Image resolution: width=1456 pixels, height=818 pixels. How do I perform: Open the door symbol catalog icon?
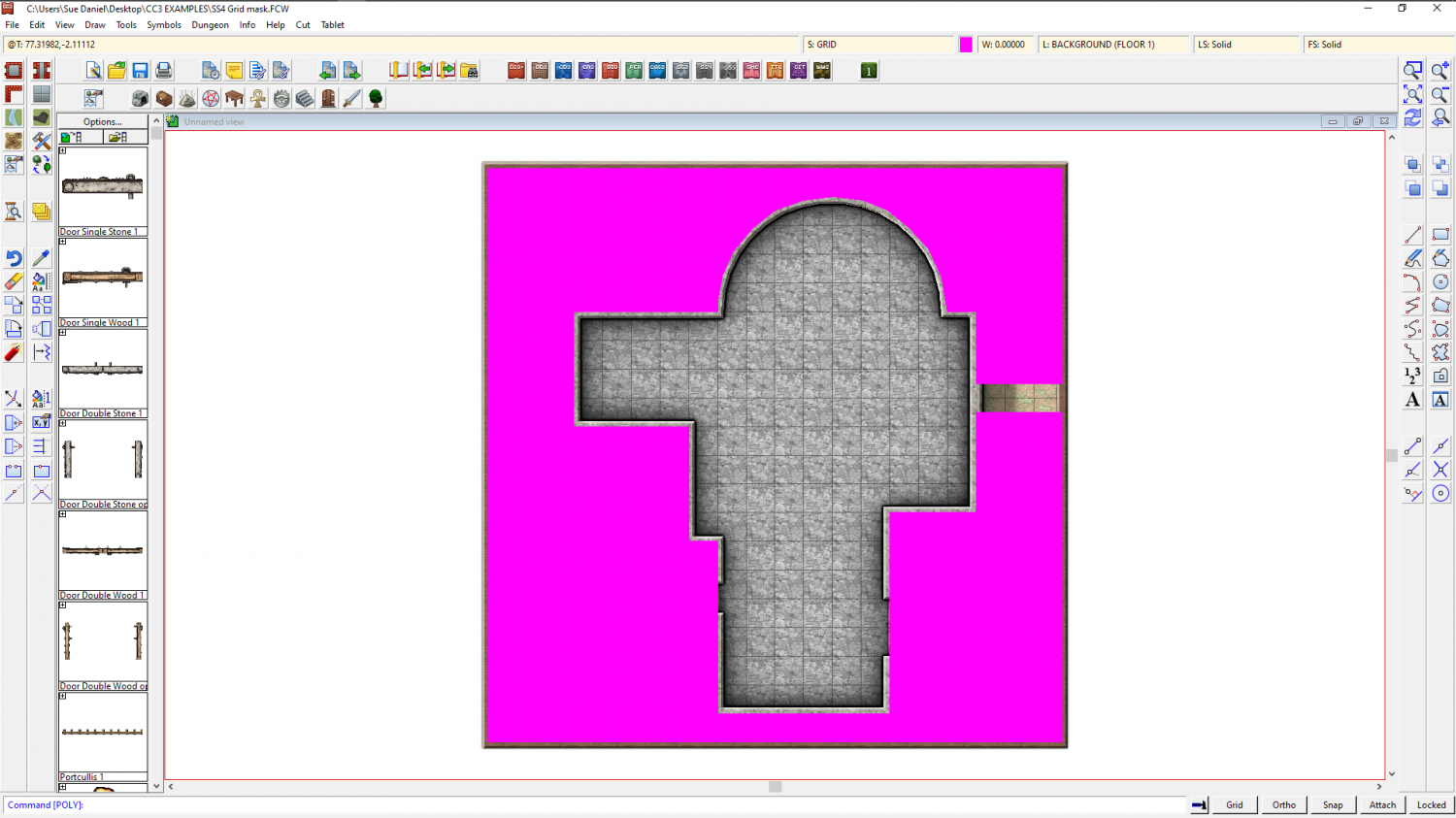tap(328, 98)
